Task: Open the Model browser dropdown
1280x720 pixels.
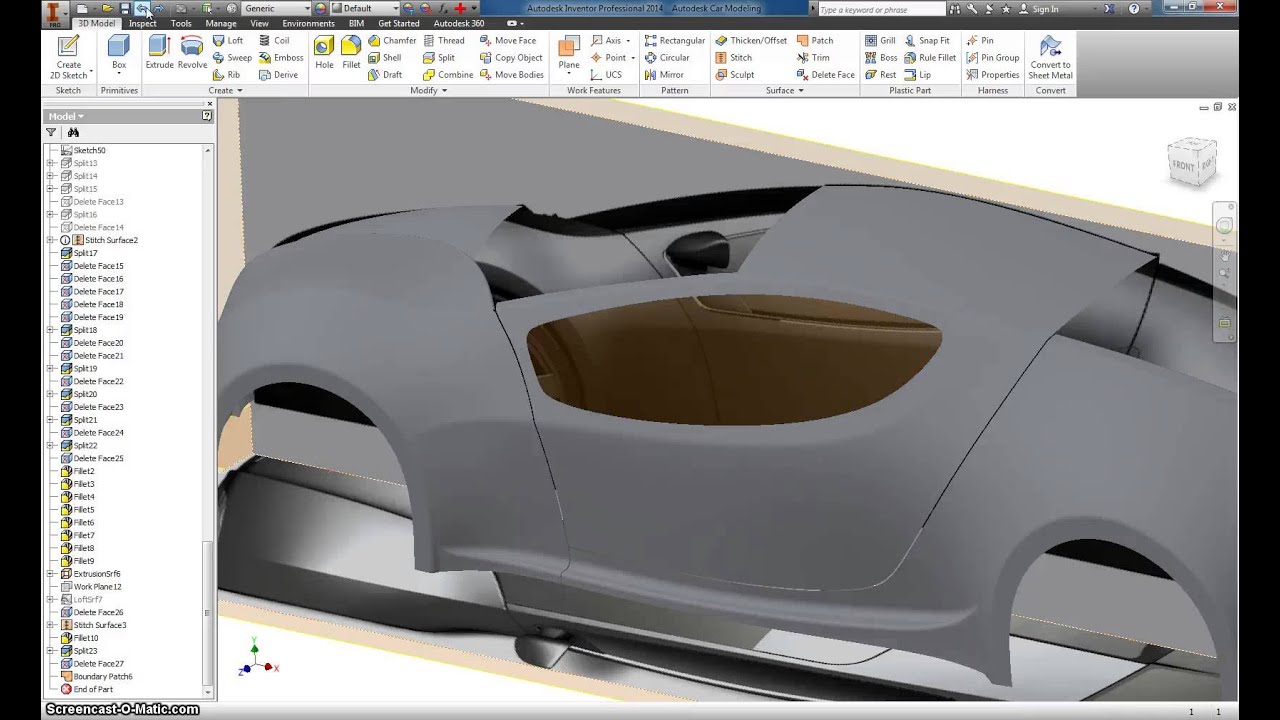Action: tap(66, 116)
